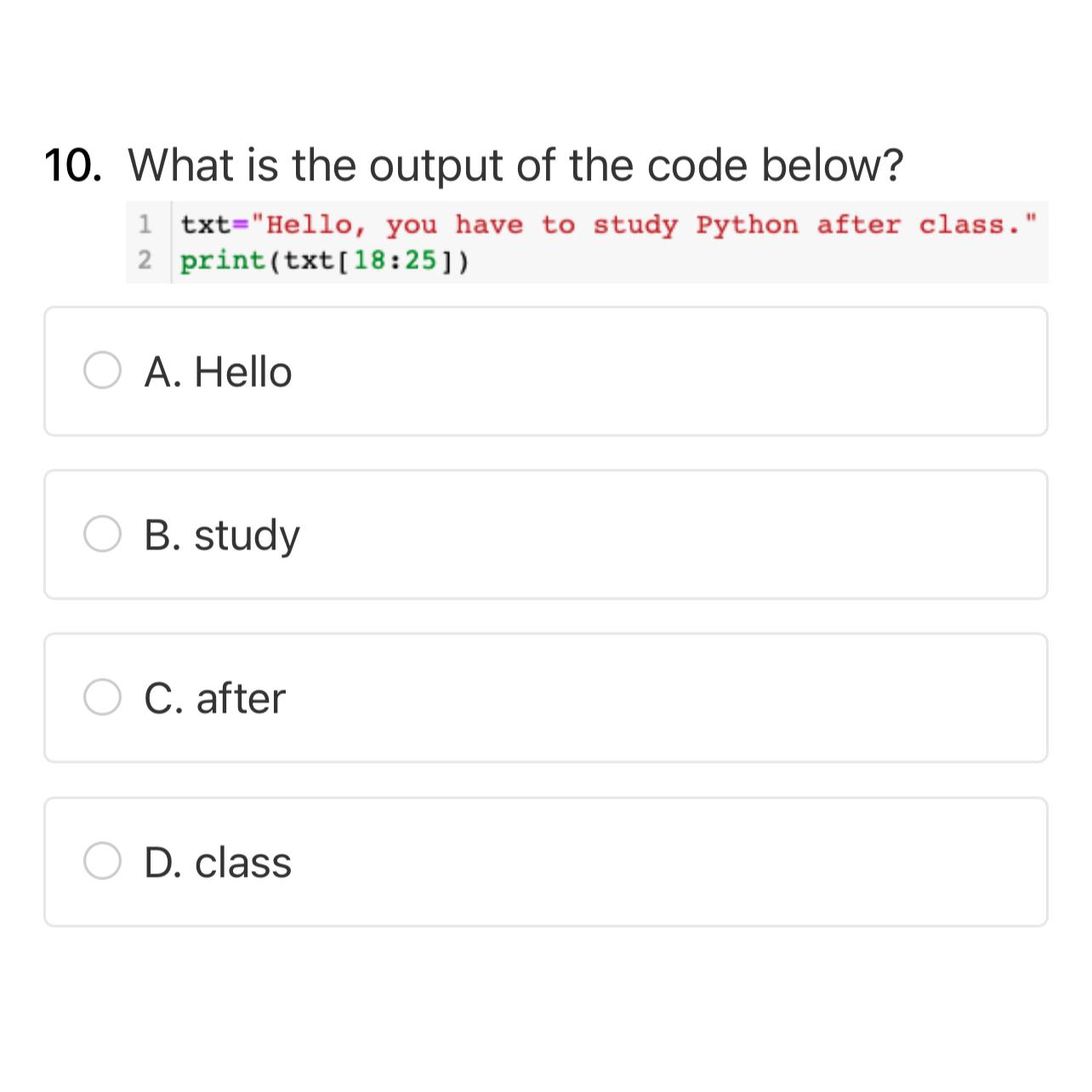
Task: Select the radio button for option C
Action: pyautogui.click(x=102, y=697)
